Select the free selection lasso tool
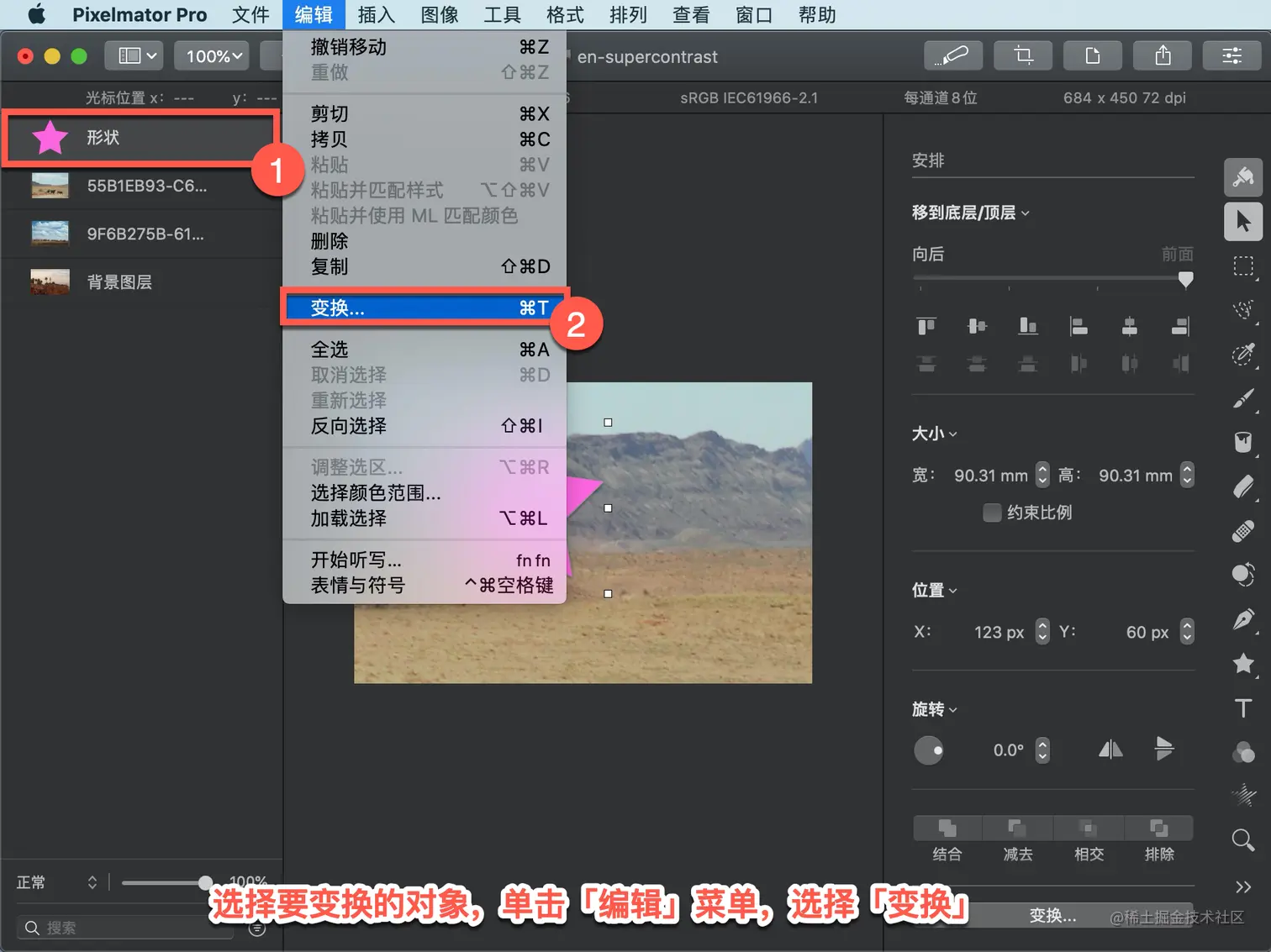Screen dimensions: 1271x952 pyautogui.click(x=1243, y=309)
